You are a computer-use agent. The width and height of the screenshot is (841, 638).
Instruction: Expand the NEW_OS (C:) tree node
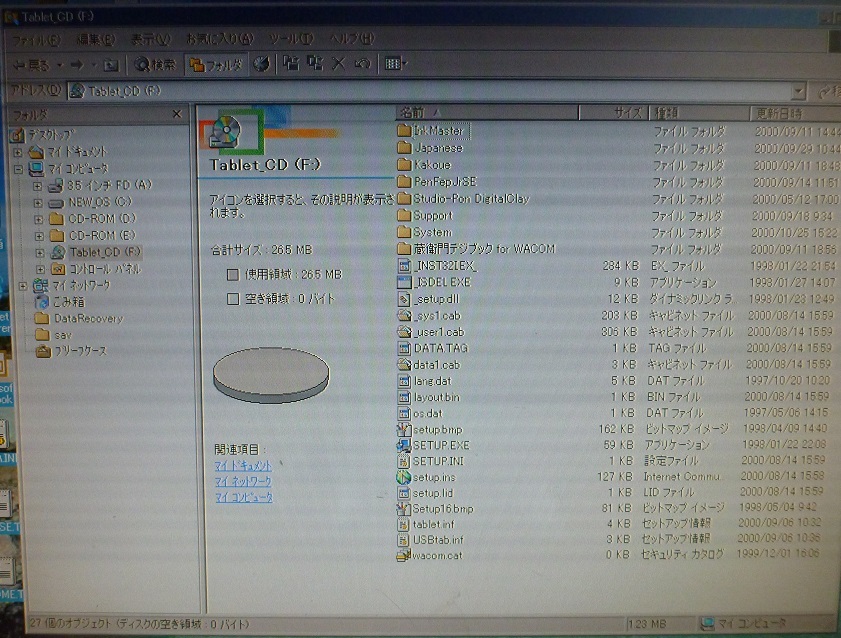tap(38, 203)
